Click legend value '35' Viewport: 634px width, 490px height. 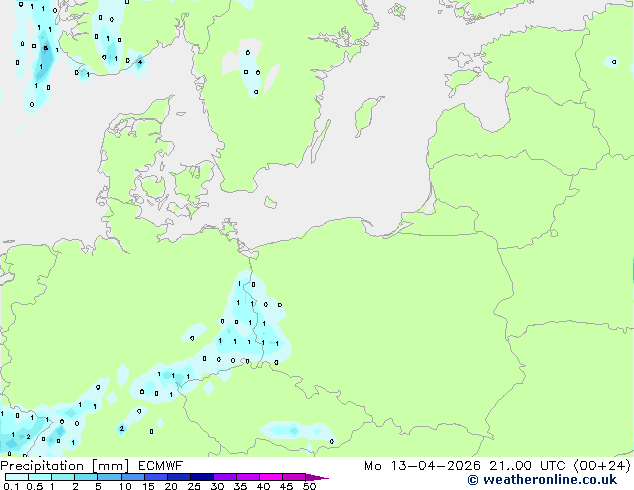click(x=240, y=486)
